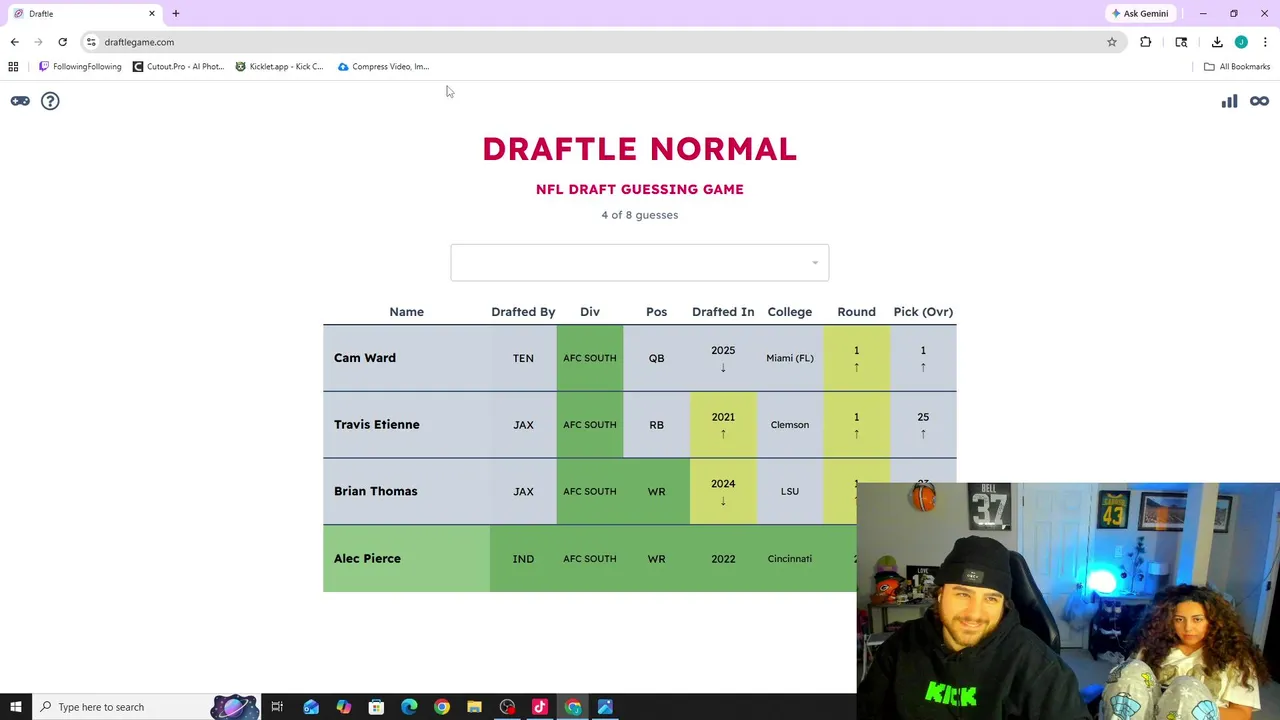Click the pick 25 cell
Viewport: 1280px width, 720px height.
pyautogui.click(x=923, y=425)
